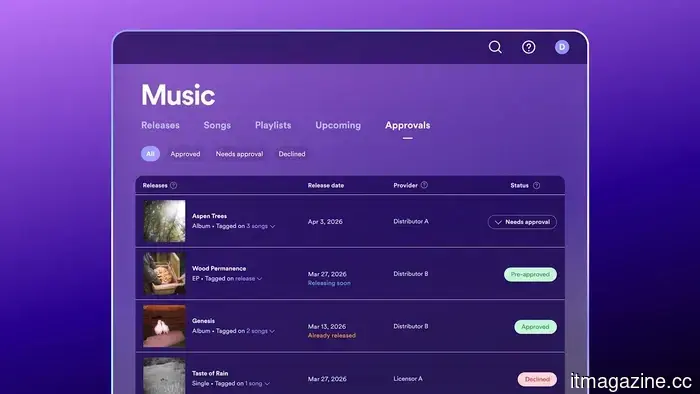The width and height of the screenshot is (700, 394).
Task: Click the Pre-approved status badge
Action: pyautogui.click(x=530, y=274)
